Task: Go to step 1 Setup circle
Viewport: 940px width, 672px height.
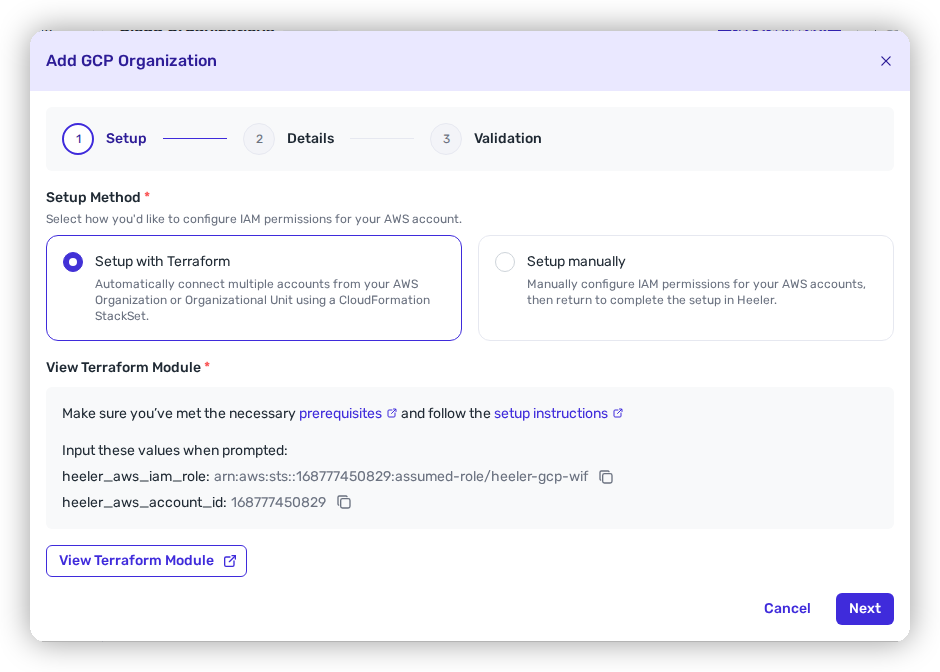Action: pyautogui.click(x=78, y=139)
